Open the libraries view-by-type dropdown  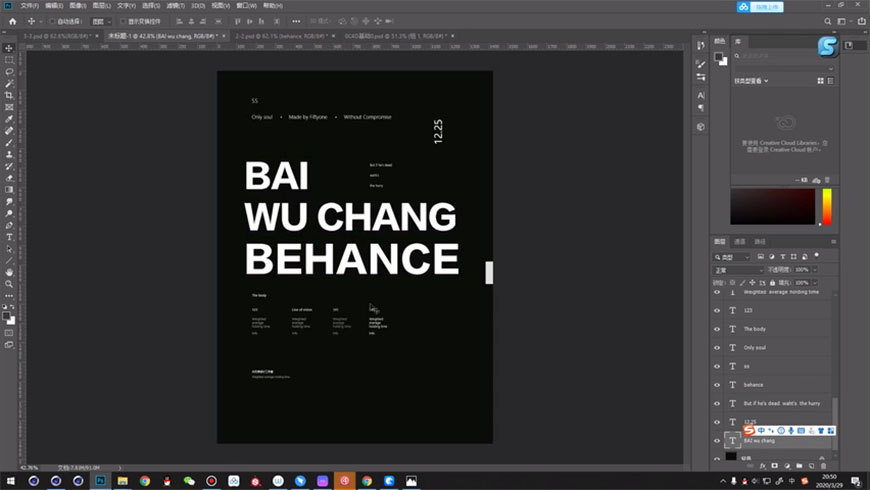(x=751, y=81)
